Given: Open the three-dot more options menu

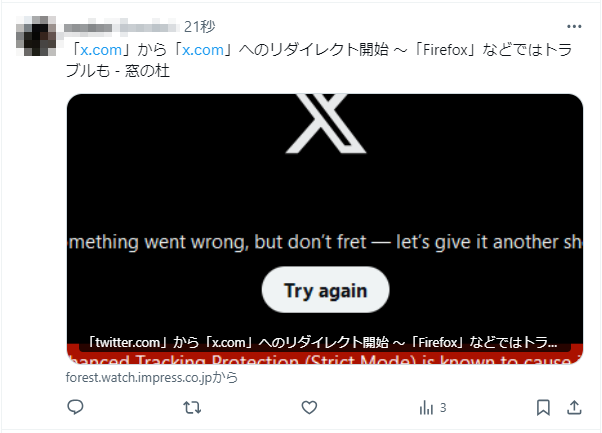Looking at the screenshot, I should [x=574, y=26].
